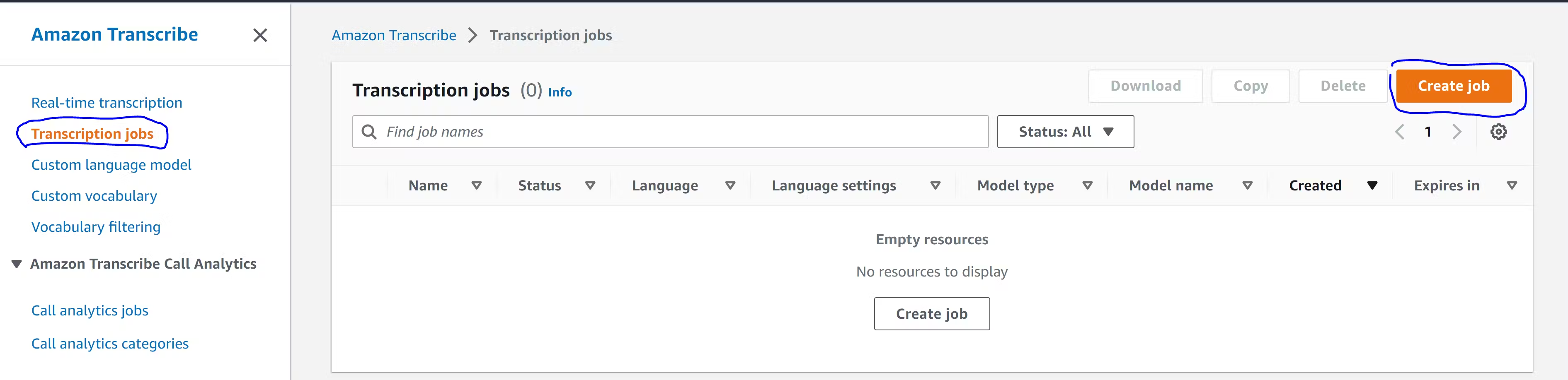This screenshot has width=1568, height=380.
Task: Go to next page arrow
Action: pyautogui.click(x=1457, y=132)
